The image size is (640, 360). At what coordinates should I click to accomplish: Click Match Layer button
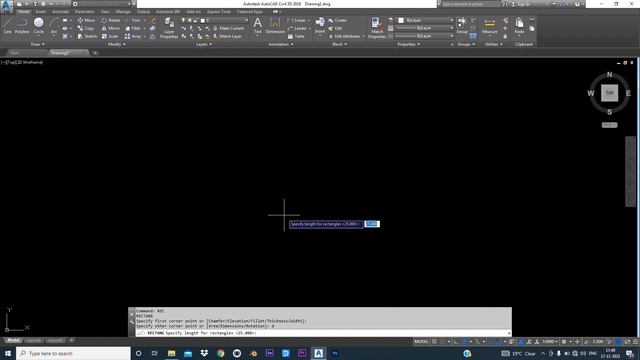tap(227, 36)
